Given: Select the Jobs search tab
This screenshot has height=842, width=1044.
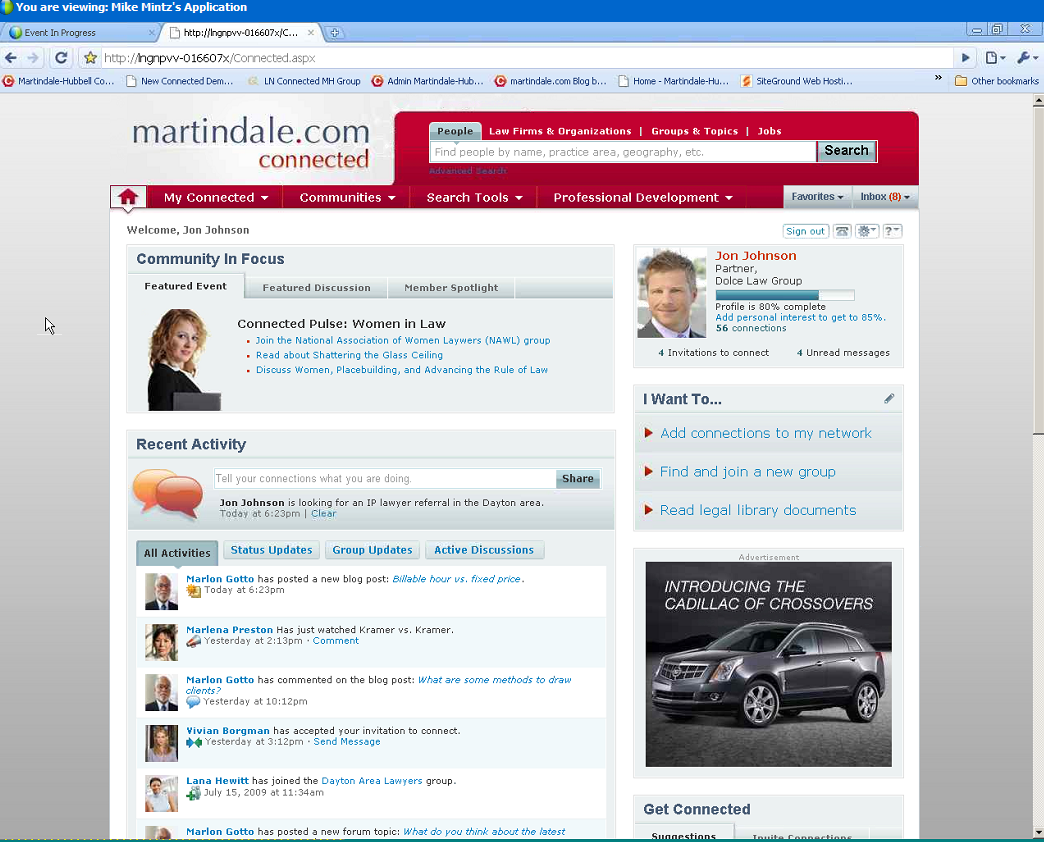Looking at the screenshot, I should (x=769, y=131).
